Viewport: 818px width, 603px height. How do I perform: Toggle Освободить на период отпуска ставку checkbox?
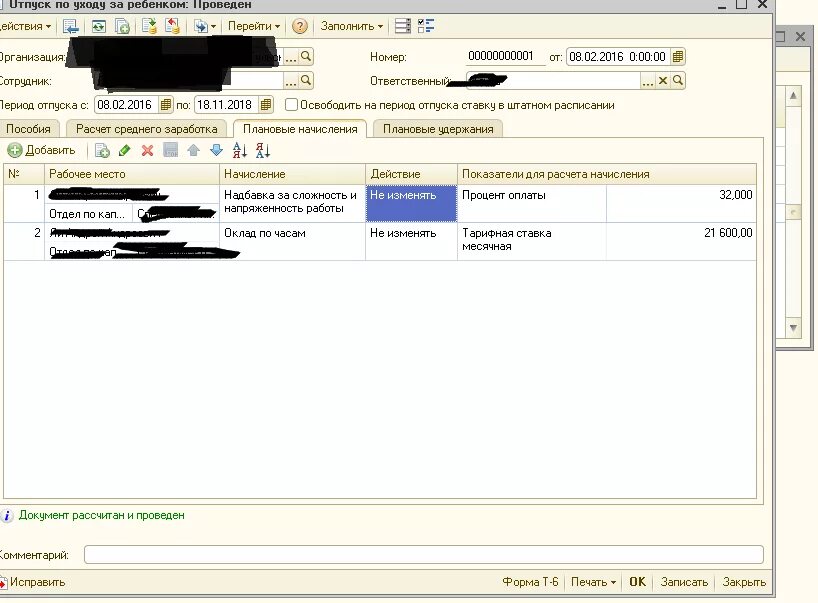tap(291, 105)
